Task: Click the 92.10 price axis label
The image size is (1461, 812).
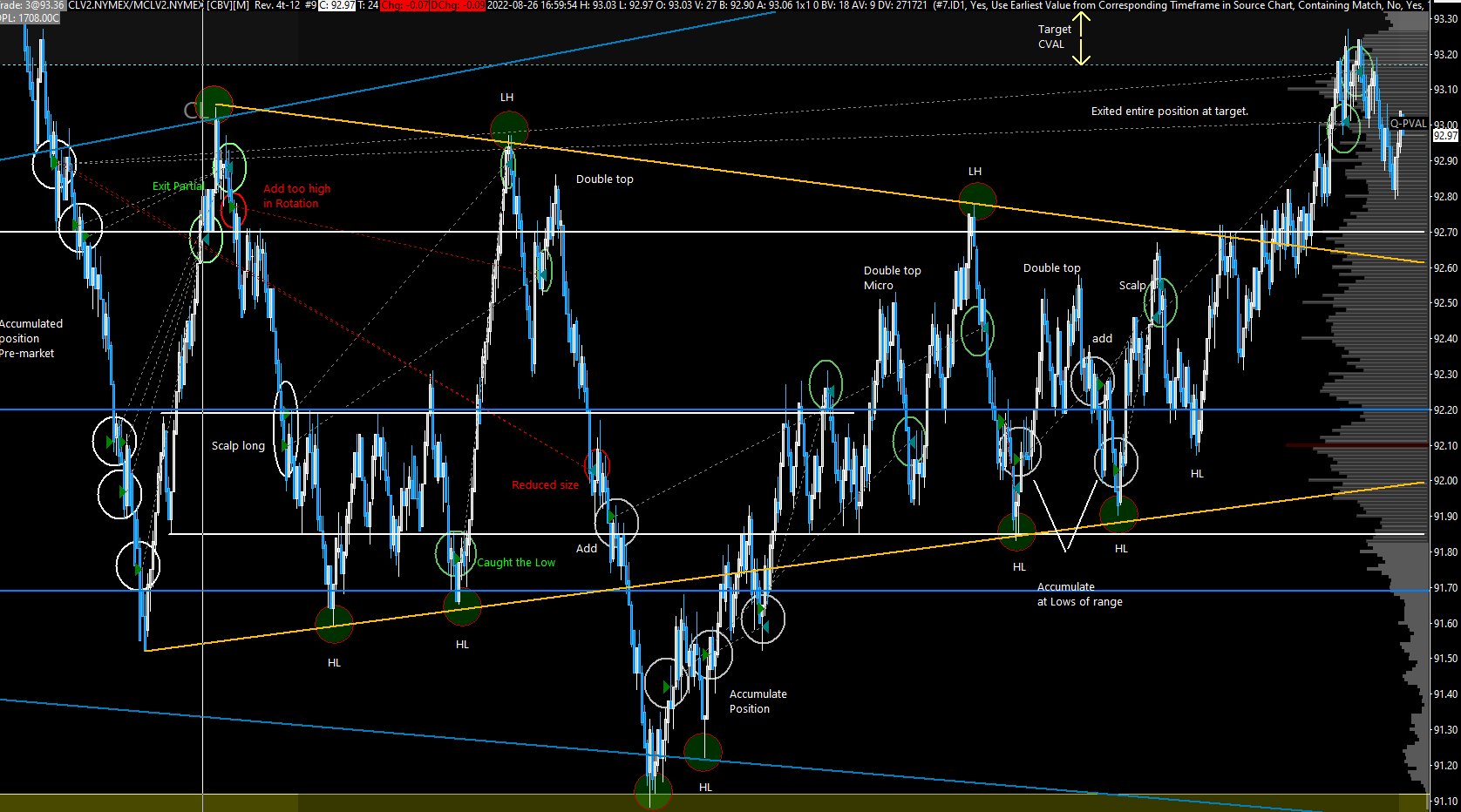Action: tap(1445, 446)
